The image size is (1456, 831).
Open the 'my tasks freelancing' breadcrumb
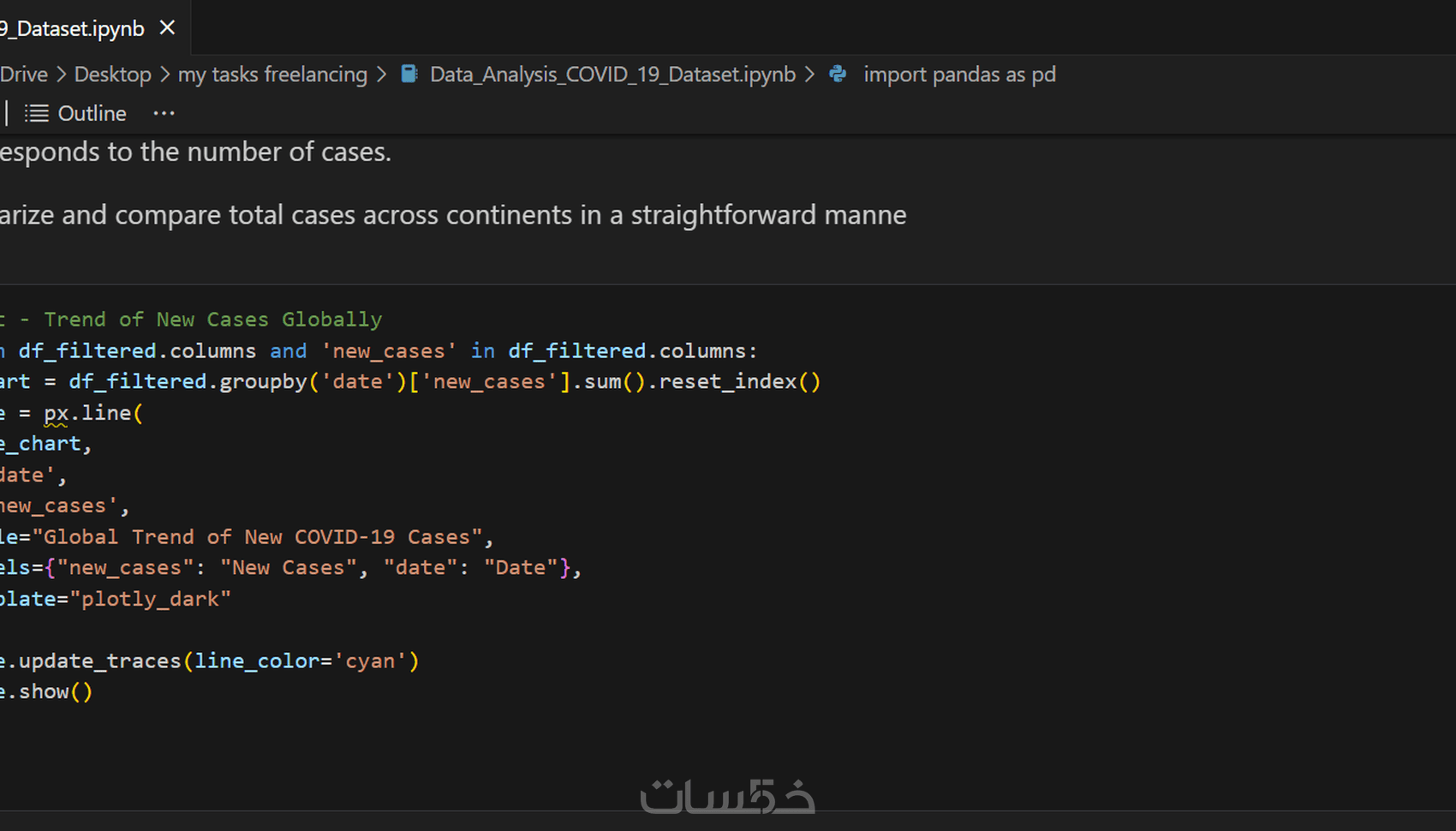click(x=272, y=75)
